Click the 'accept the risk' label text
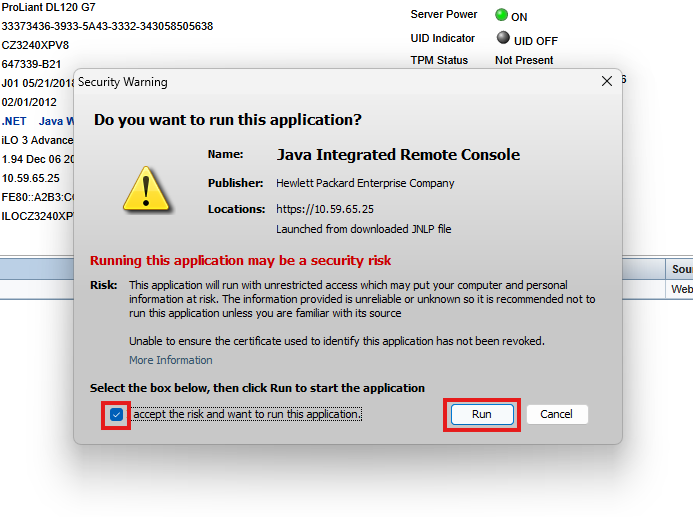The image size is (693, 517). [247, 414]
